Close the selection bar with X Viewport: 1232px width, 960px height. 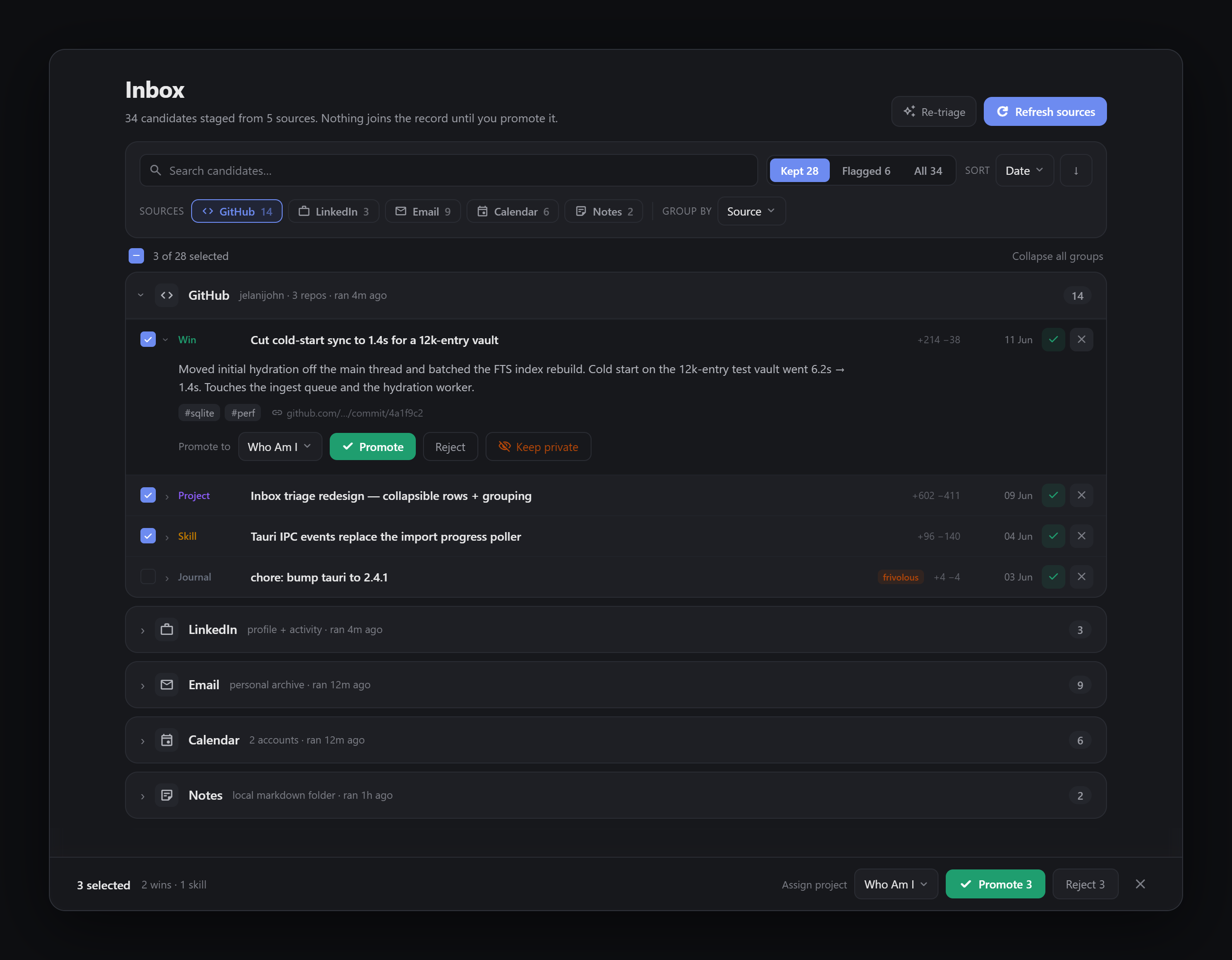1140,884
